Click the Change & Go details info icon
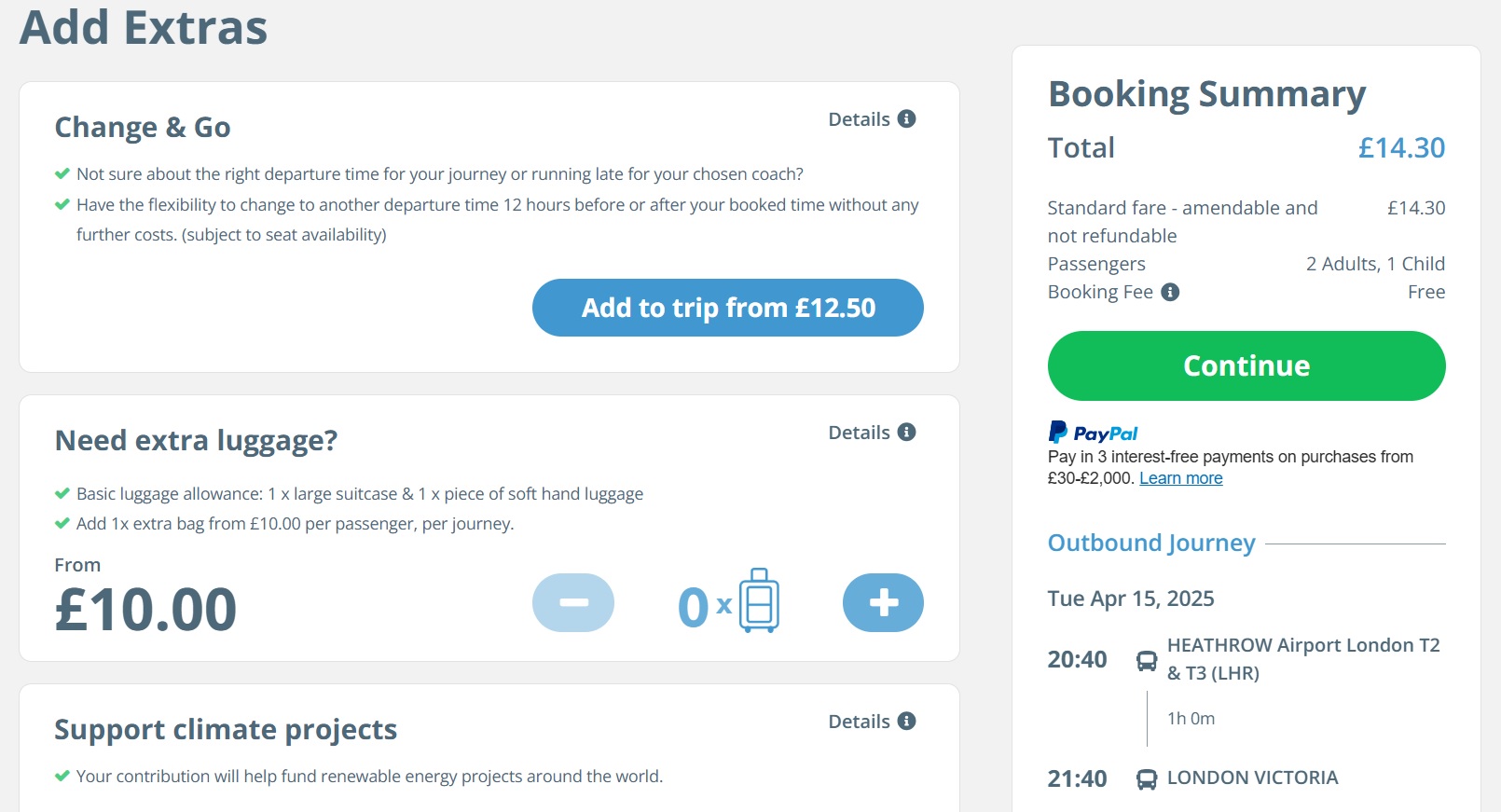 (x=906, y=119)
